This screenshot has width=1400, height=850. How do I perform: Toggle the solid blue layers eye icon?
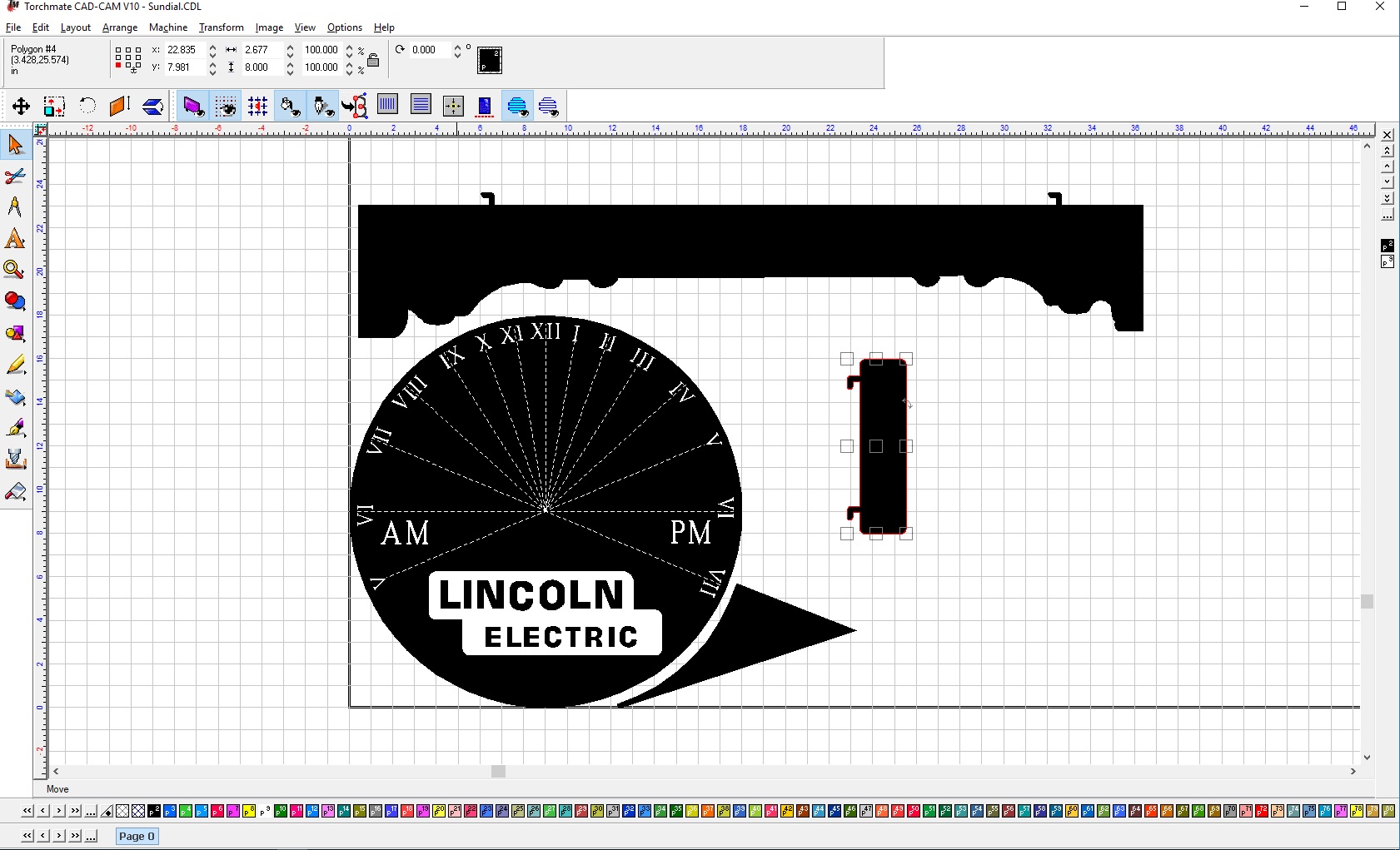(517, 106)
